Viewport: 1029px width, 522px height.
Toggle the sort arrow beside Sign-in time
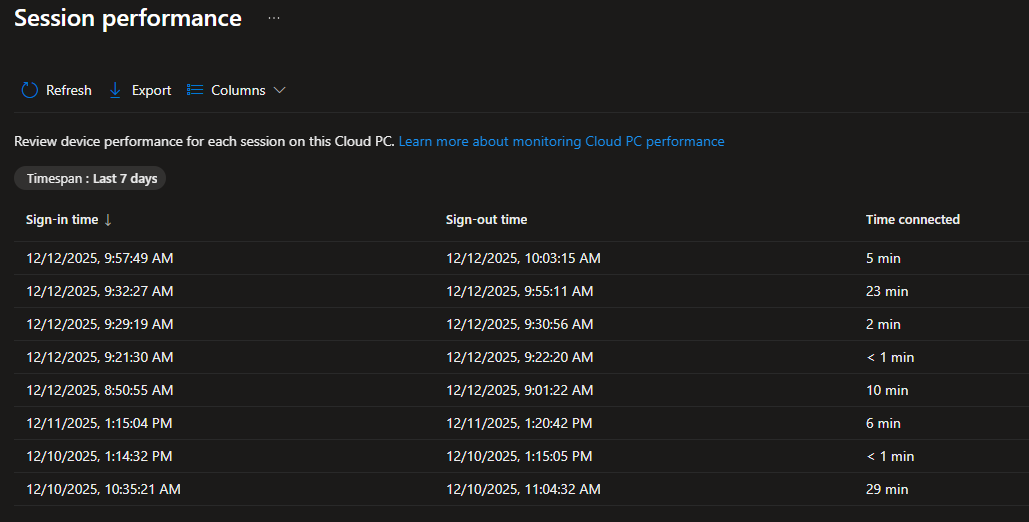[108, 220]
